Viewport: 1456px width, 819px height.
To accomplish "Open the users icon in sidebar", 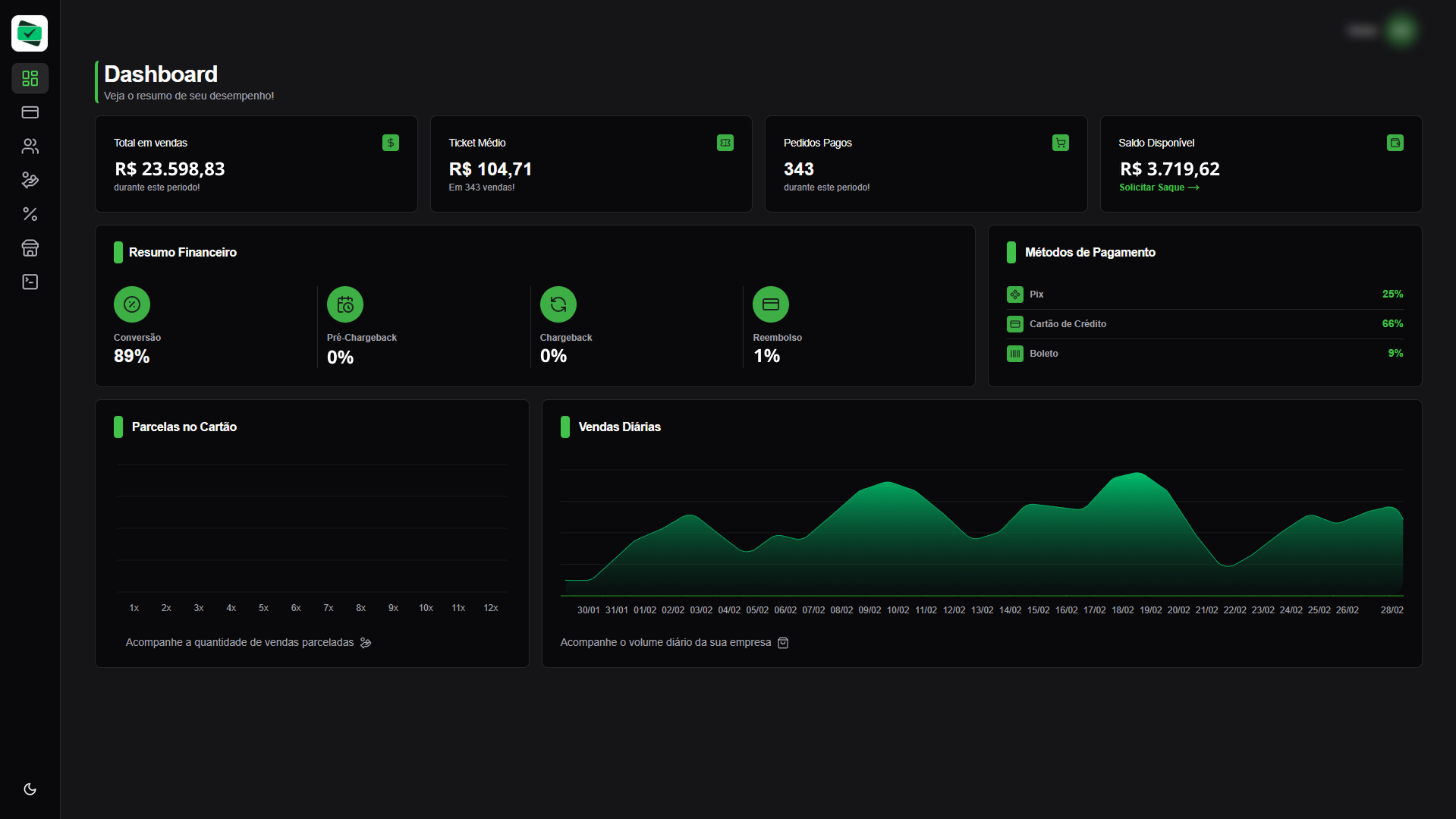I will click(x=30, y=146).
